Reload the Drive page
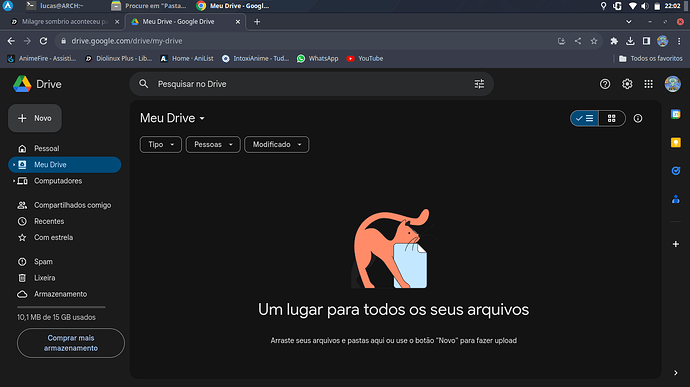The width and height of the screenshot is (690, 387). point(43,41)
